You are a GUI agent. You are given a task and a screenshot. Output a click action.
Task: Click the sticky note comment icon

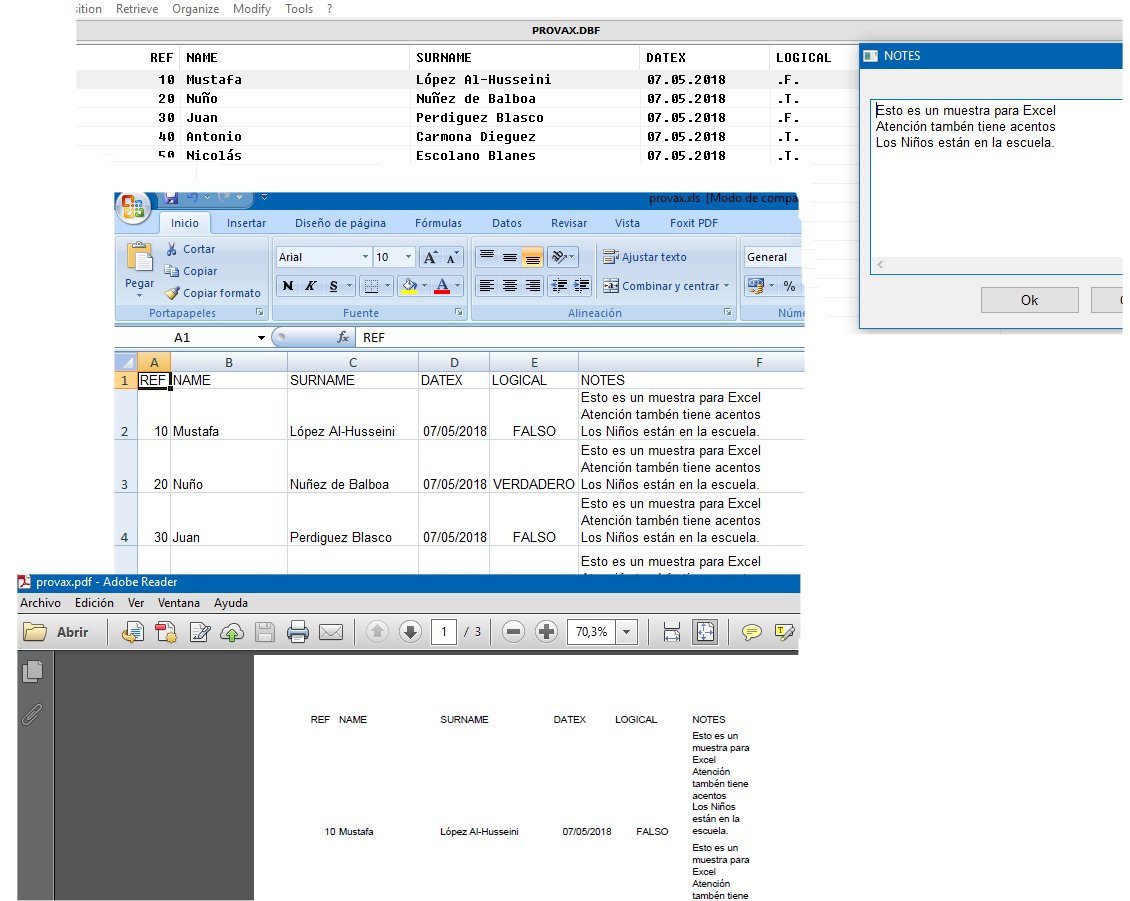coord(752,632)
